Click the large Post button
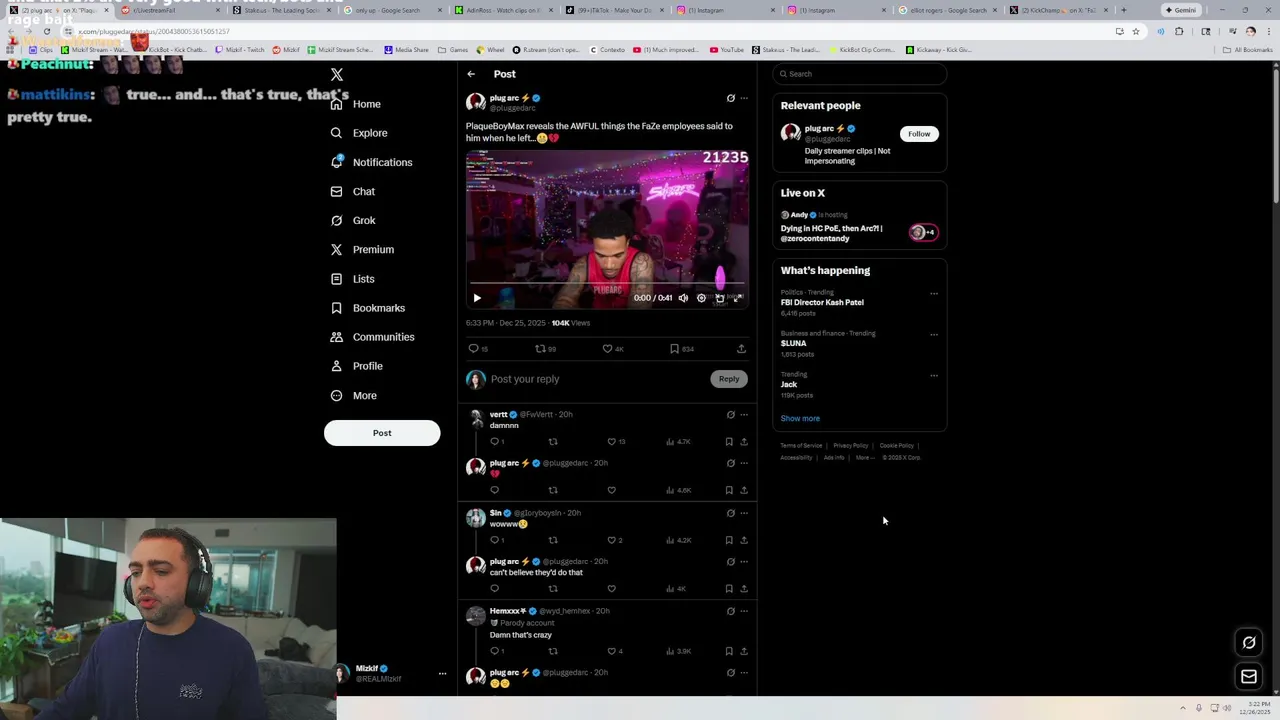Screen dimensions: 1280x720 382,433
